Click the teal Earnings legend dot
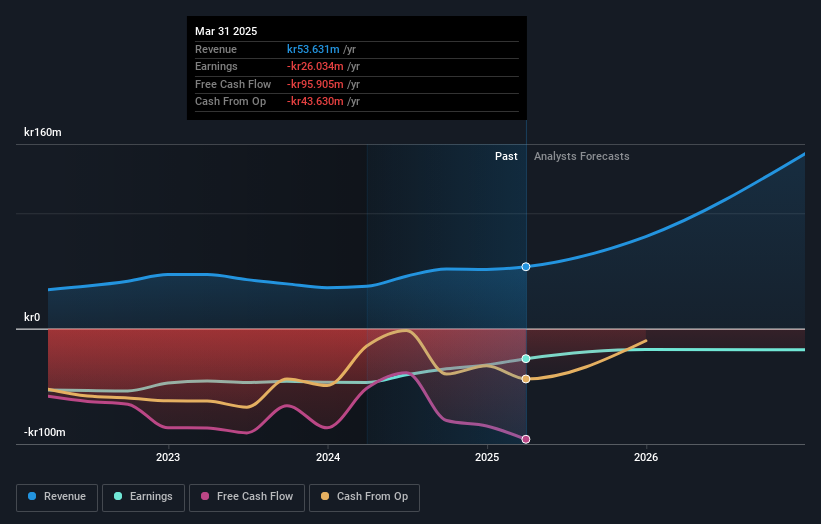821x524 pixels. click(118, 496)
